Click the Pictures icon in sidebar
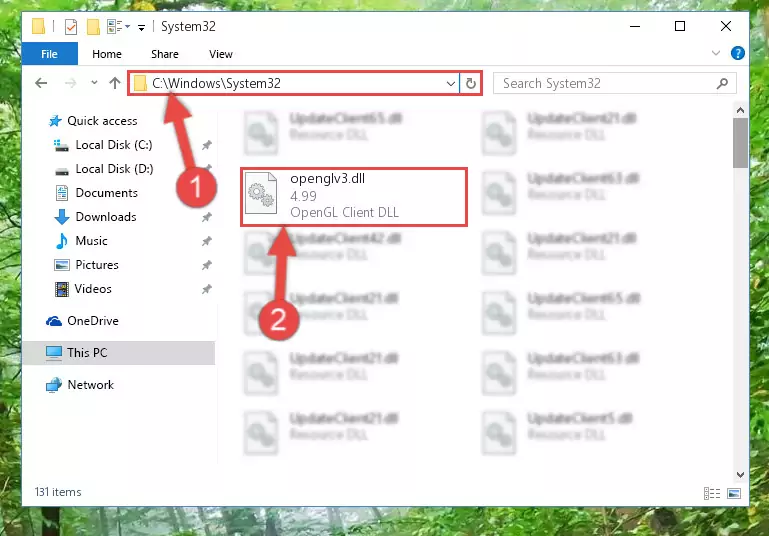The image size is (769, 536). tap(62, 265)
